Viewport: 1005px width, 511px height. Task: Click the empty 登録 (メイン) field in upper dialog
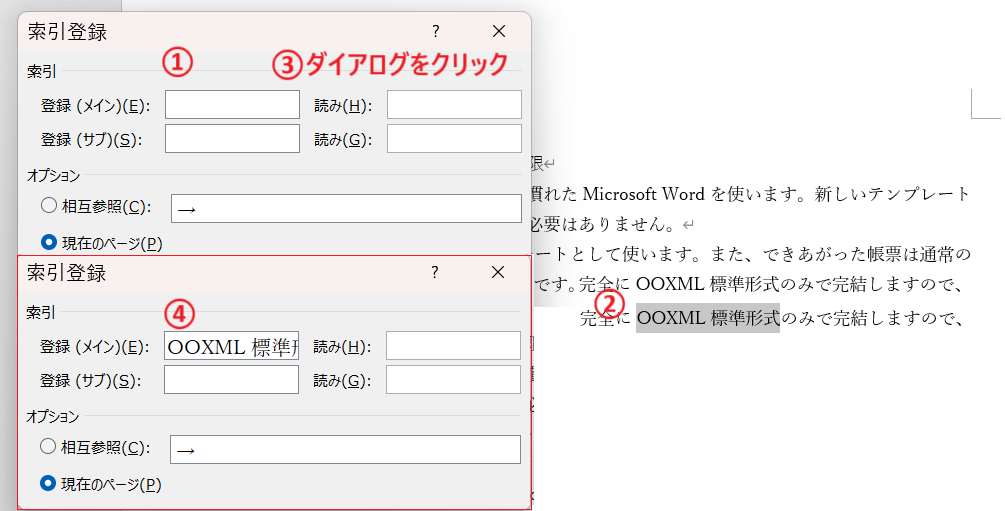pos(232,105)
